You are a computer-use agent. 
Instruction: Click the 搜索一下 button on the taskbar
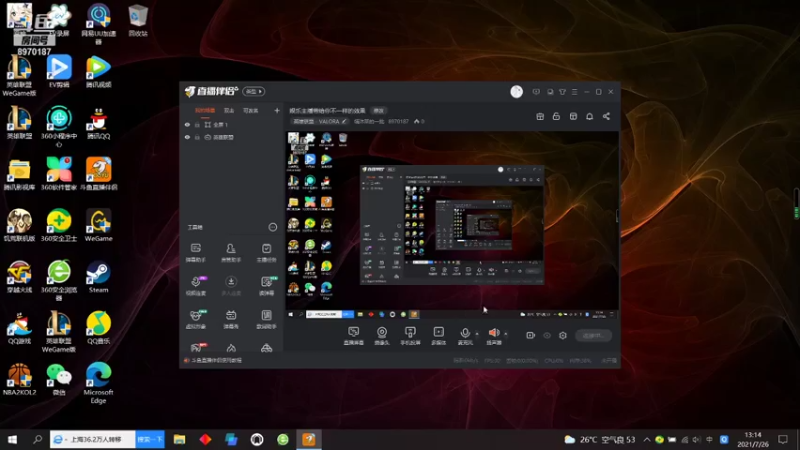(x=150, y=439)
